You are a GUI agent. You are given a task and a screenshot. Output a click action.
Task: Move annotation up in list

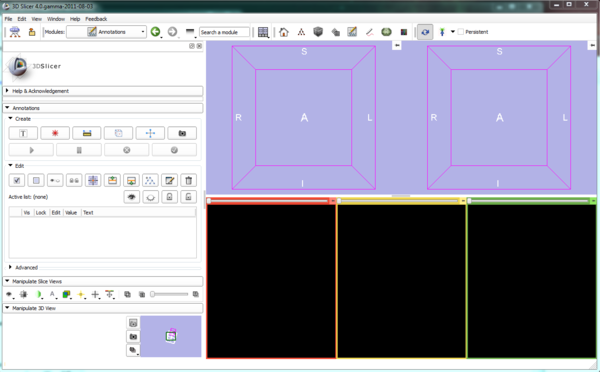pos(112,180)
